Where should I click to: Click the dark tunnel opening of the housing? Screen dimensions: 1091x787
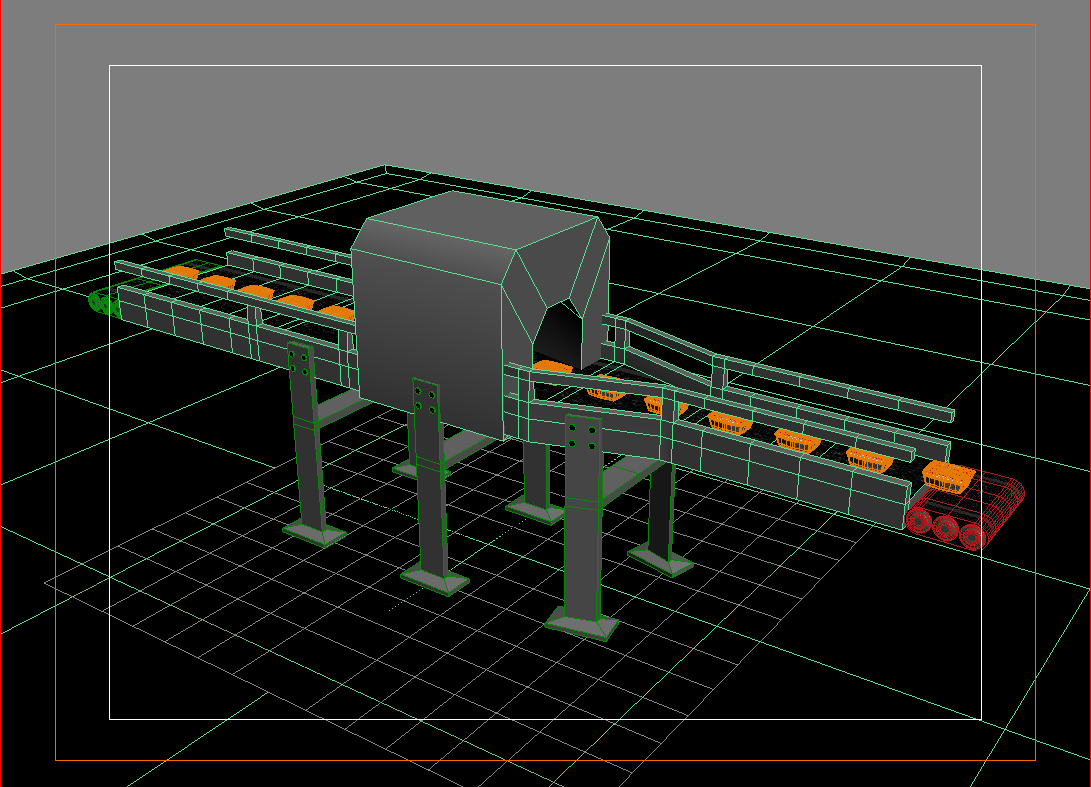(560, 337)
